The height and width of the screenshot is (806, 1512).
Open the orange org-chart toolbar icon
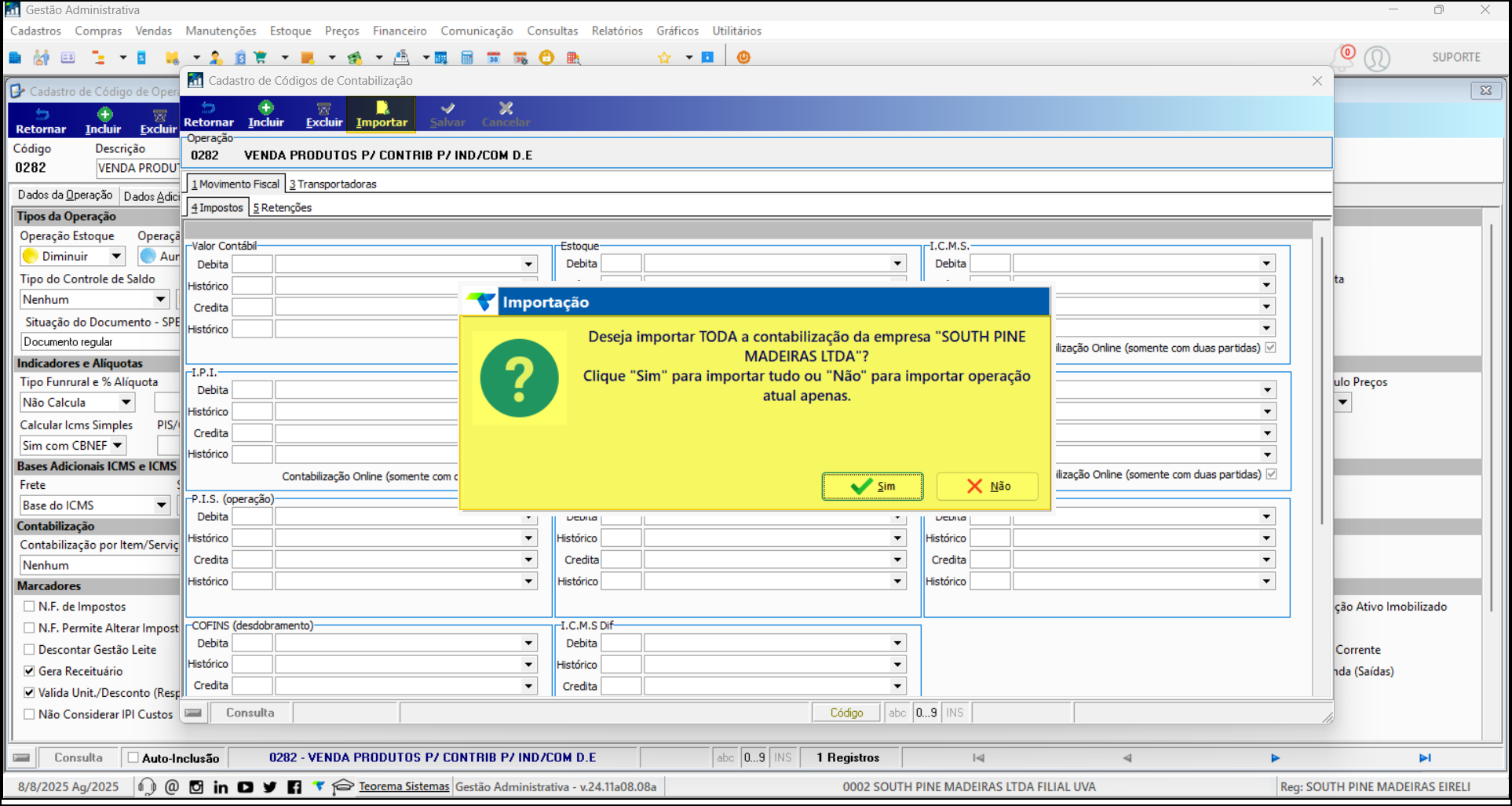(98, 57)
